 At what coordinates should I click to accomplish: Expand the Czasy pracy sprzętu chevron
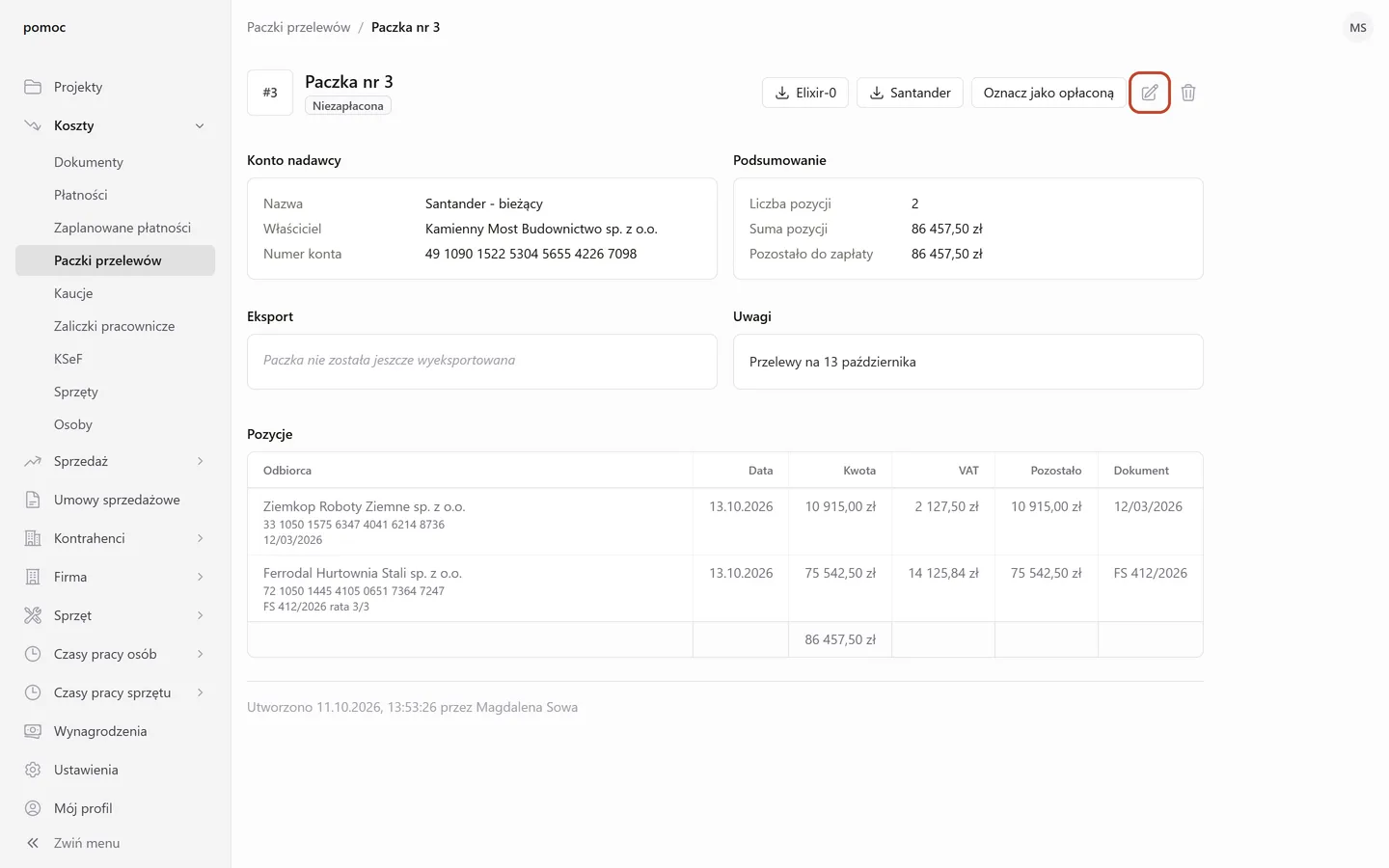coord(200,692)
